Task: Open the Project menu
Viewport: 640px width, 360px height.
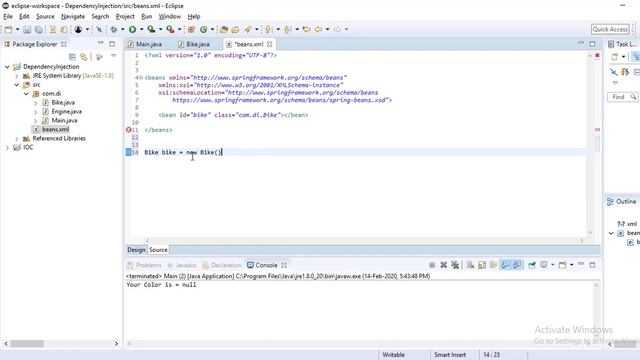Action: point(125,16)
